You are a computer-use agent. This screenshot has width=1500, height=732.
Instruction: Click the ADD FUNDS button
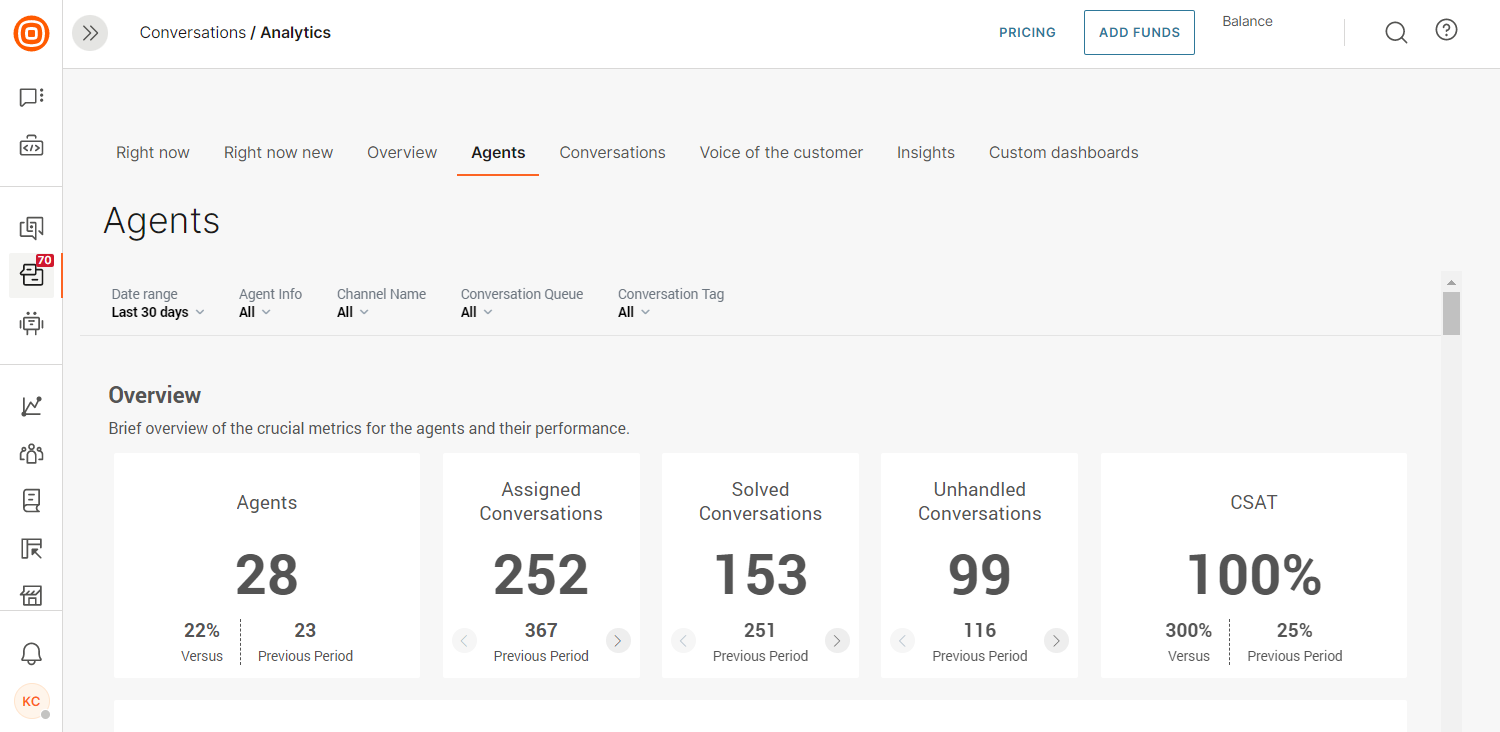pyautogui.click(x=1139, y=32)
